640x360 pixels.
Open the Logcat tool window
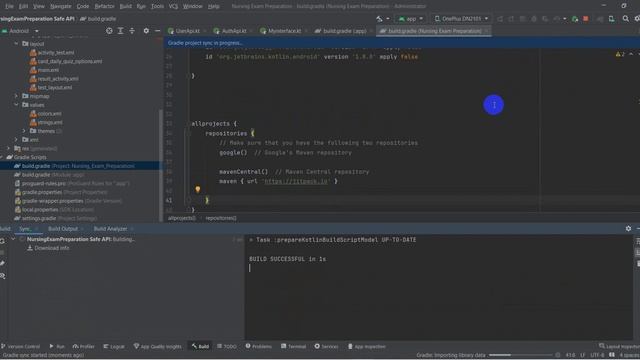[114, 347]
